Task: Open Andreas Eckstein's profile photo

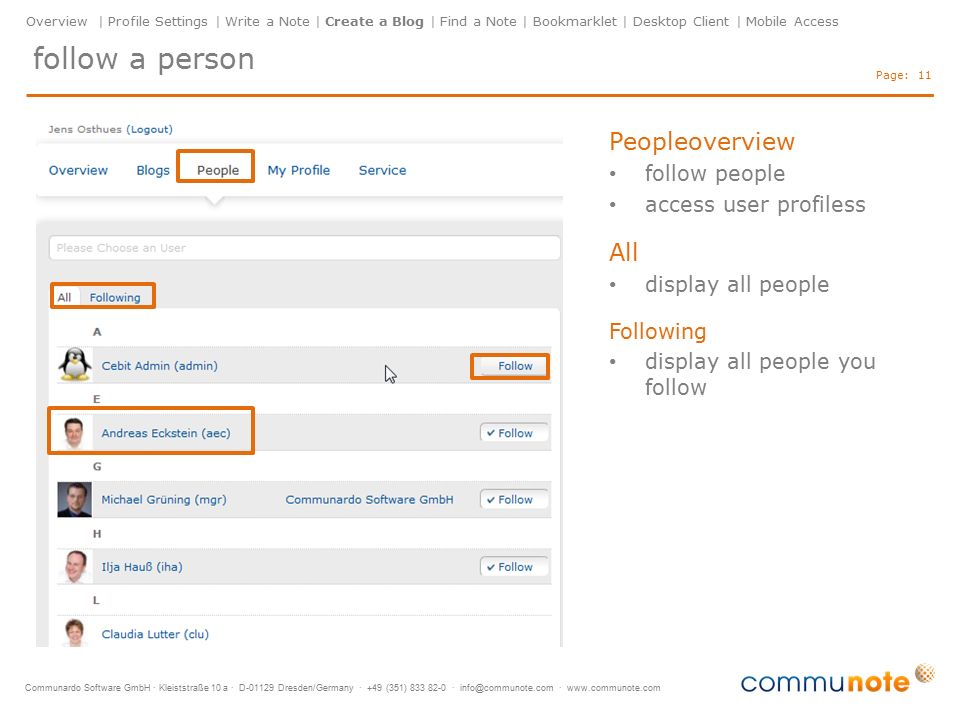Action: coord(75,432)
